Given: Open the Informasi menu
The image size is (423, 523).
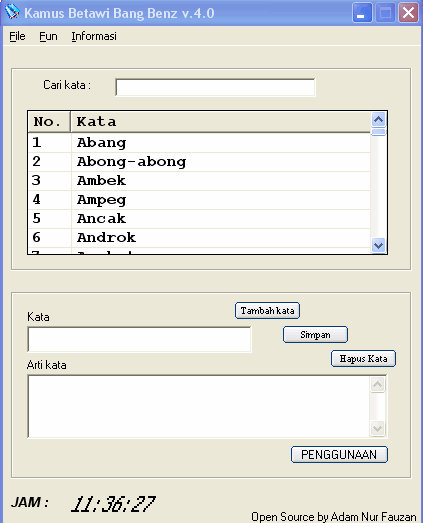Looking at the screenshot, I should click(94, 36).
